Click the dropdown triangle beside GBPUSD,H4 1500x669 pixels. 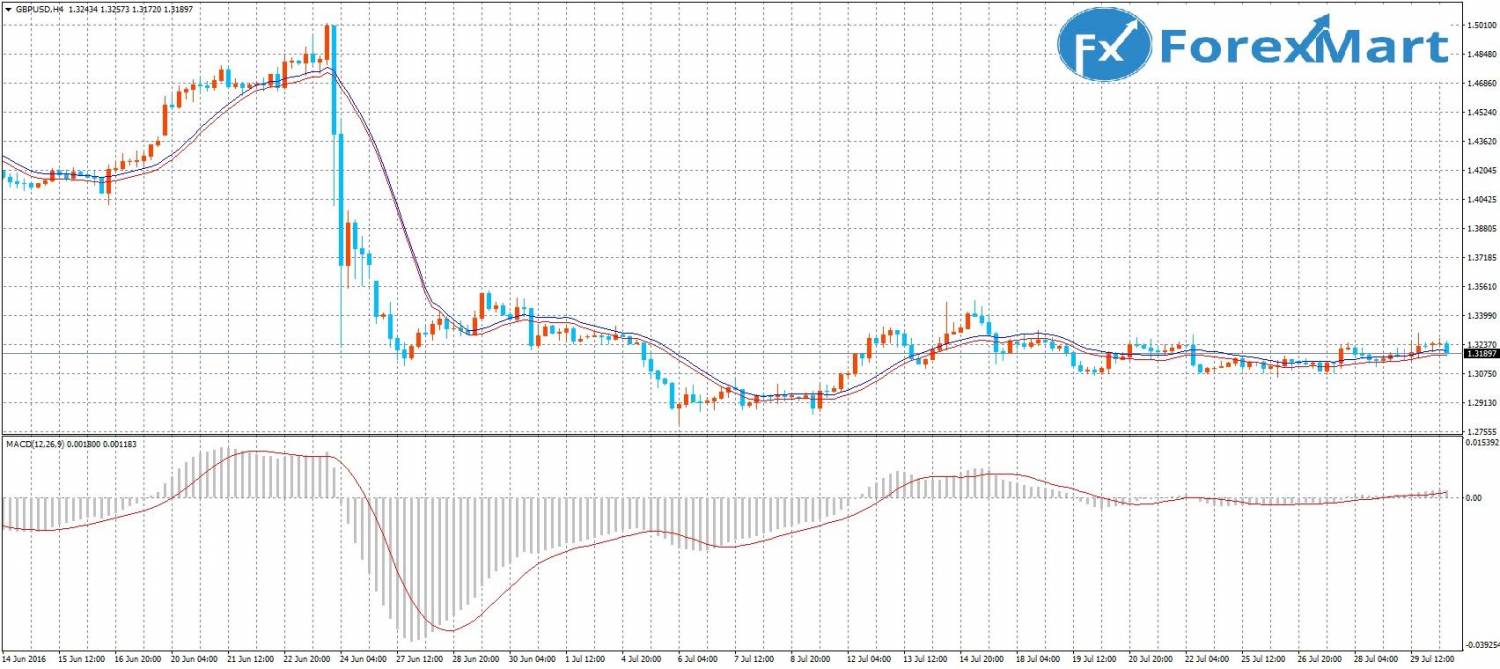tap(7, 9)
